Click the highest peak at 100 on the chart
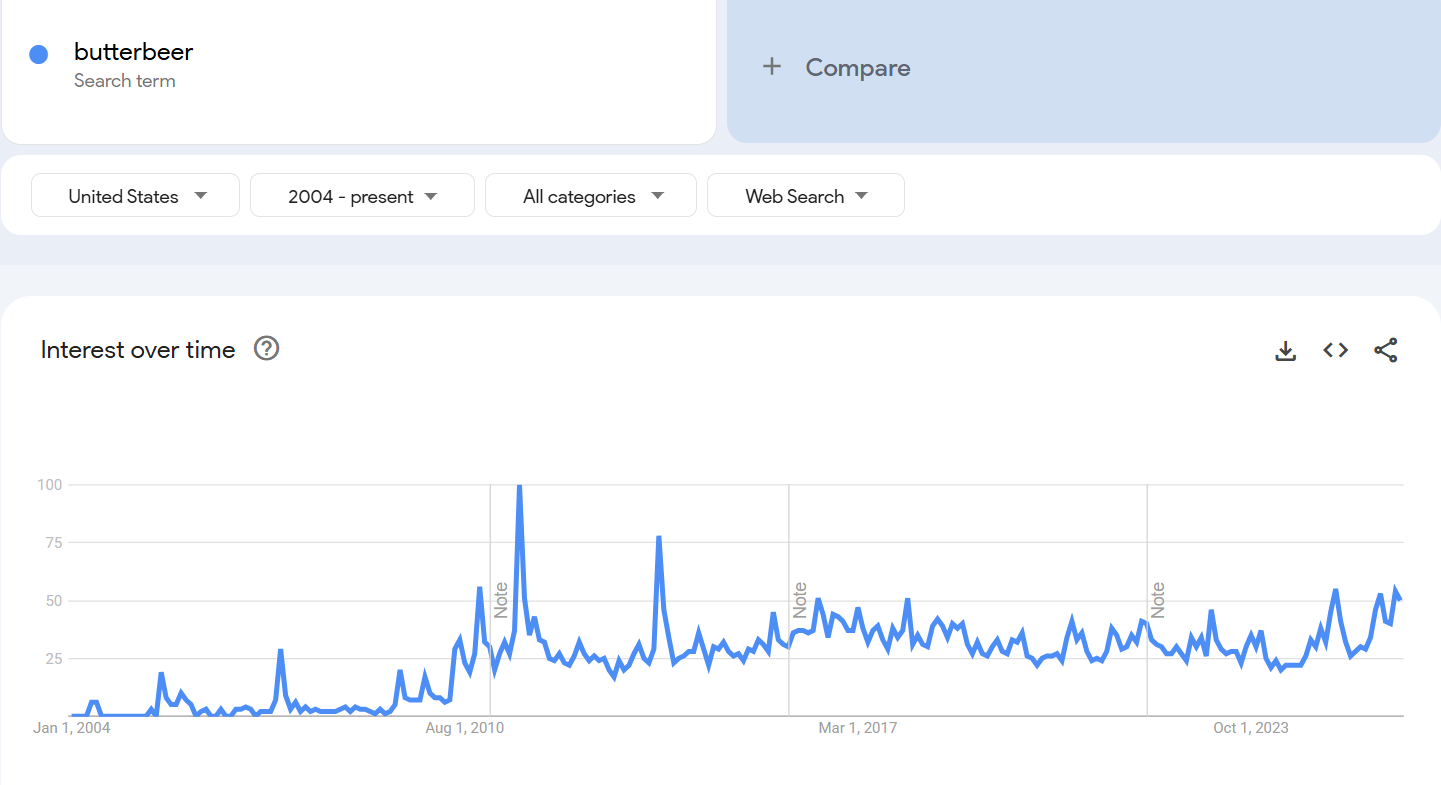Viewport: 1441px width, 785px height. click(x=519, y=486)
